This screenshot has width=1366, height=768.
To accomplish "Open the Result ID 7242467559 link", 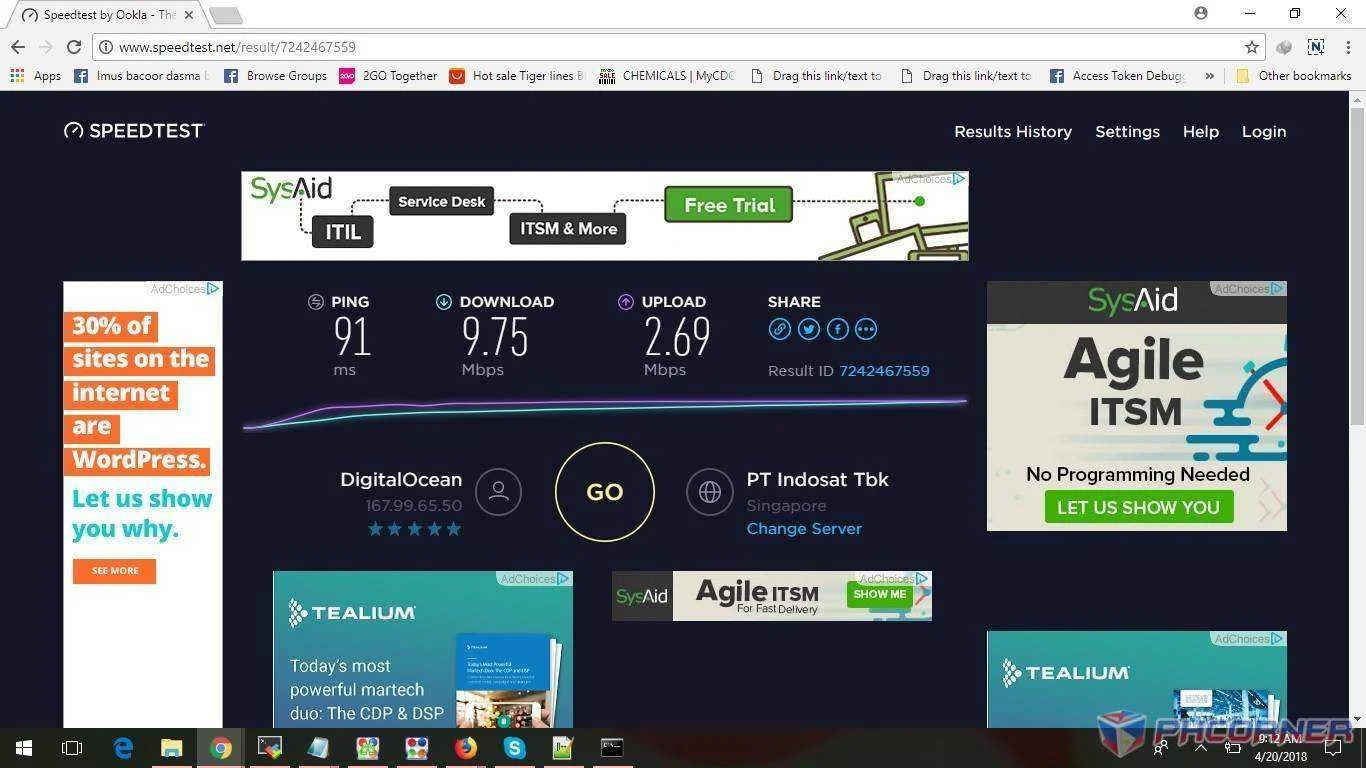I will click(x=884, y=370).
